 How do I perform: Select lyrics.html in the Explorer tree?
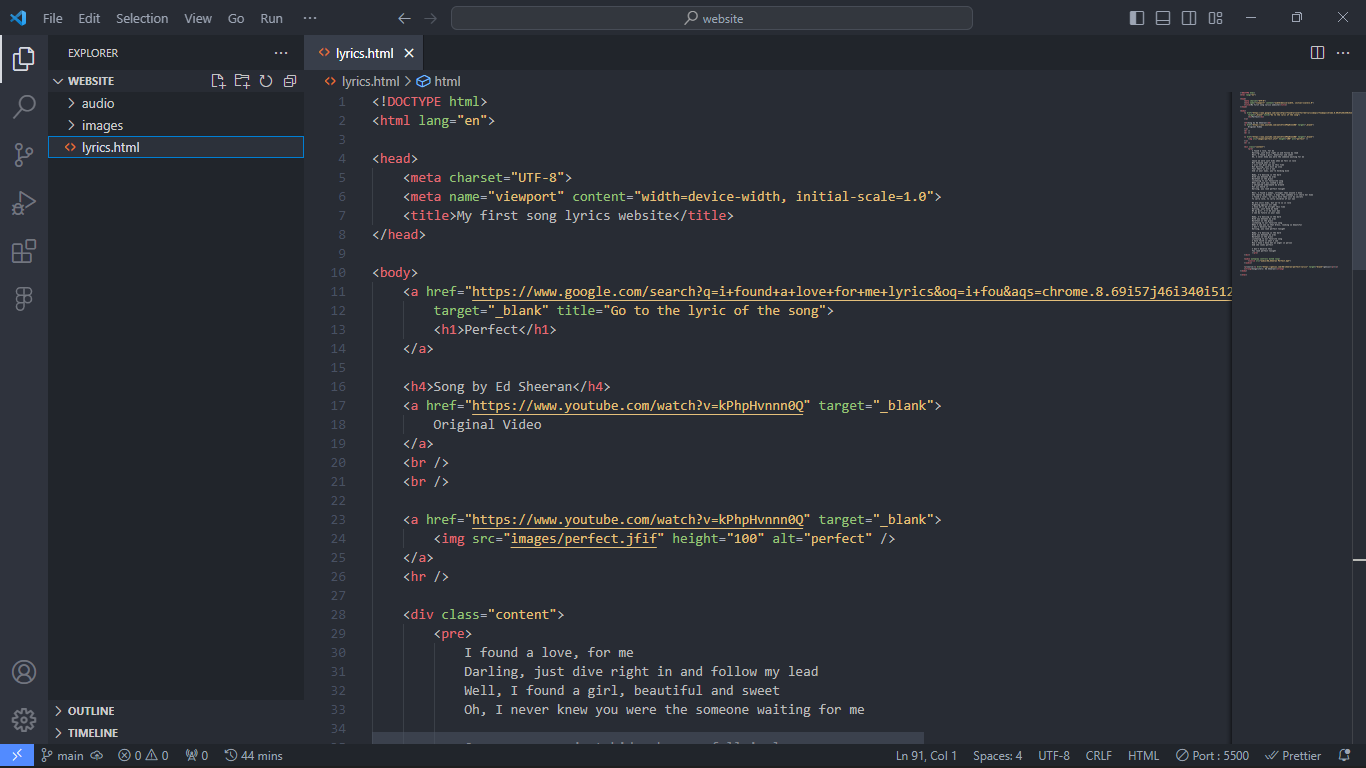tap(176, 147)
